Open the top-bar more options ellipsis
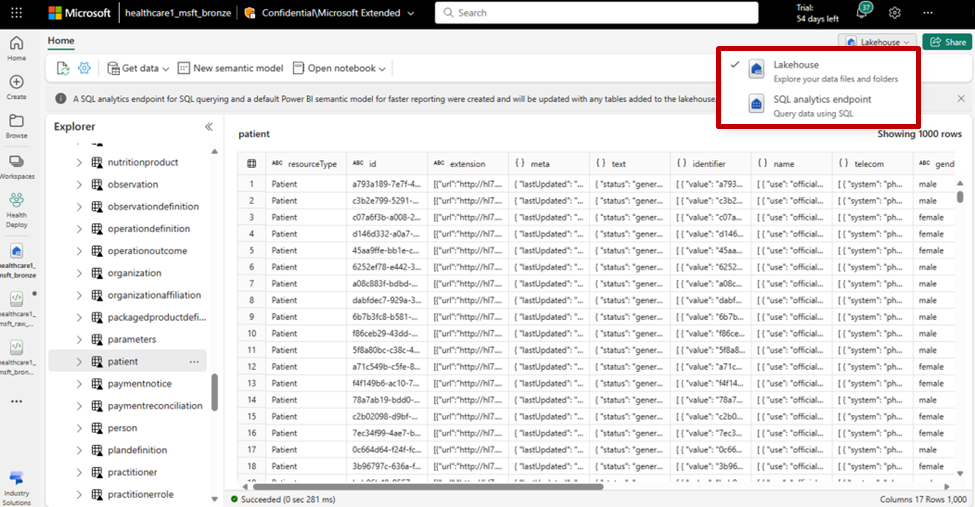Image resolution: width=975 pixels, height=507 pixels. coord(928,12)
